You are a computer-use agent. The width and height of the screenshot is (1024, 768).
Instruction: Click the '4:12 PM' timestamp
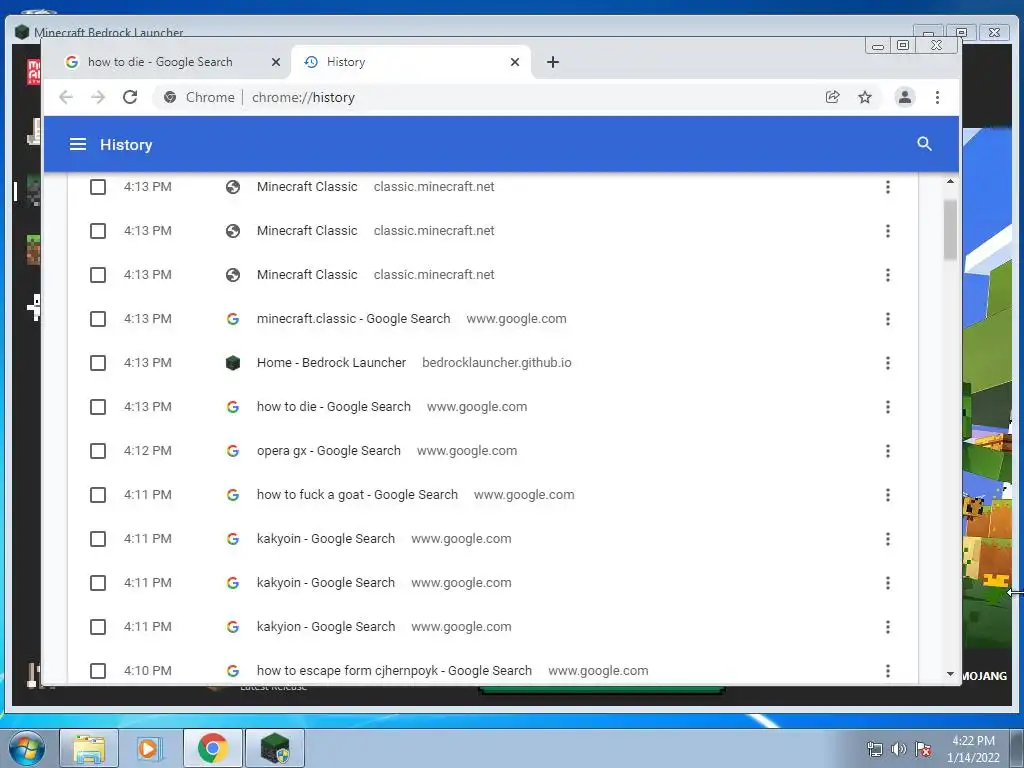coord(148,451)
